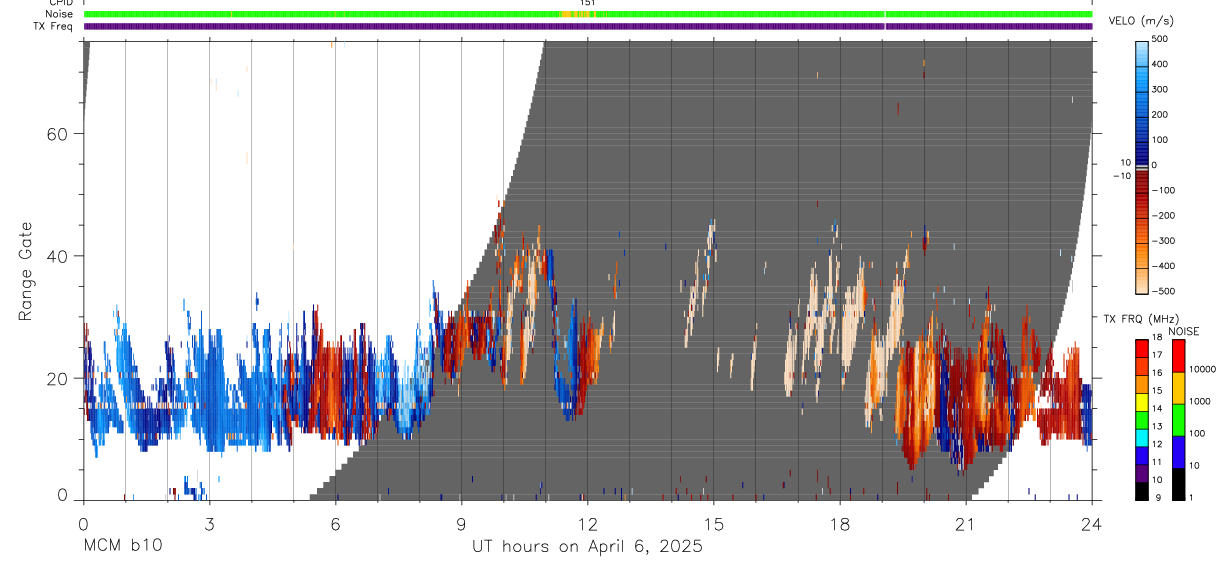Select the 21 UT hour tick label

pyautogui.click(x=965, y=522)
